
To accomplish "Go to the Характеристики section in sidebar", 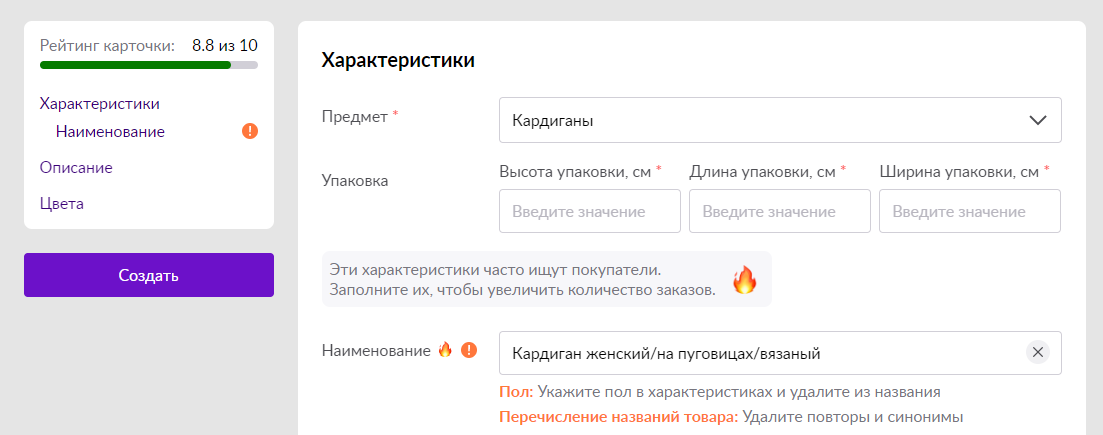I will pos(100,103).
